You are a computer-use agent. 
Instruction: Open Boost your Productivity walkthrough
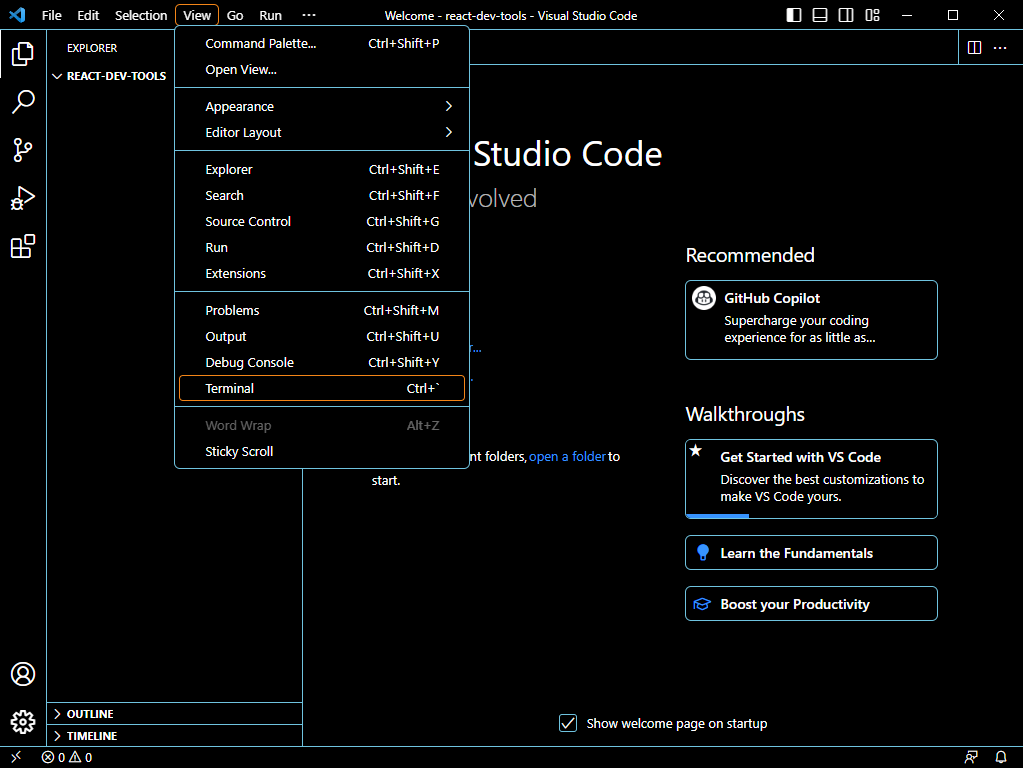[x=811, y=604]
